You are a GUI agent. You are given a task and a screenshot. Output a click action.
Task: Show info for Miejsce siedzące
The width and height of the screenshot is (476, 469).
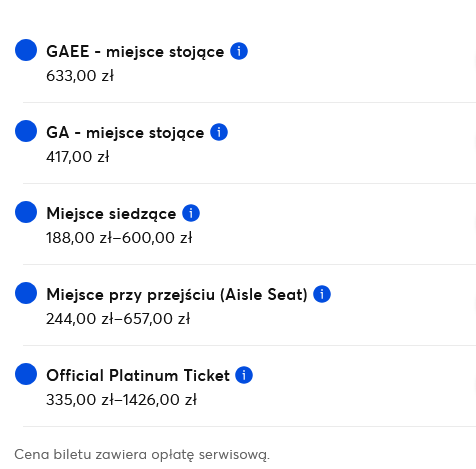tap(191, 213)
